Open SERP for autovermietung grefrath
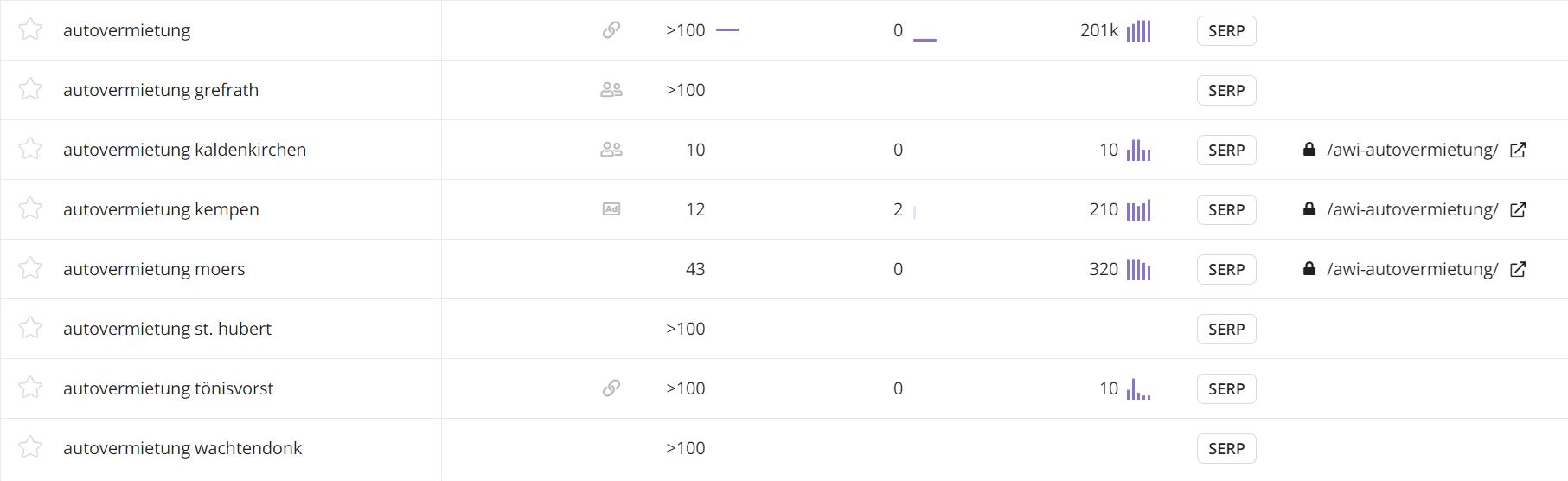Screen dimensions: 1568x481 tap(1226, 90)
